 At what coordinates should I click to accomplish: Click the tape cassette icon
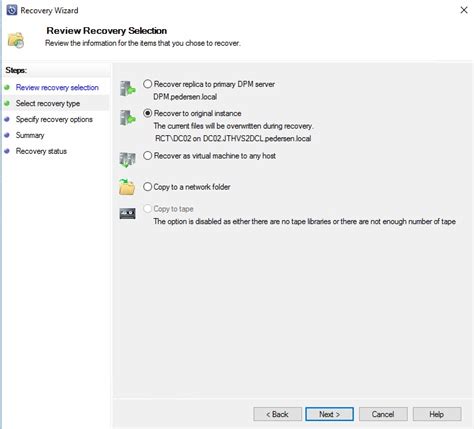point(127,213)
